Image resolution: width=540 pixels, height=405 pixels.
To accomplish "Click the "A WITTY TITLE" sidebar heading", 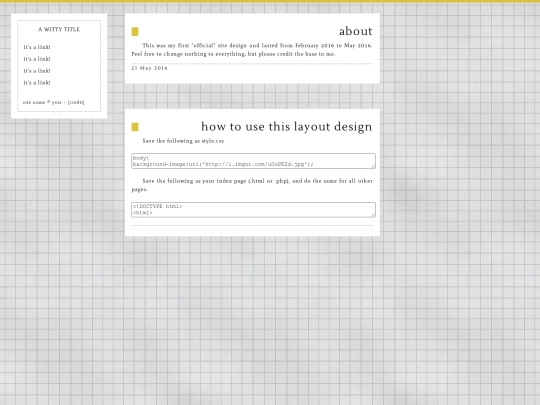I will click(59, 29).
